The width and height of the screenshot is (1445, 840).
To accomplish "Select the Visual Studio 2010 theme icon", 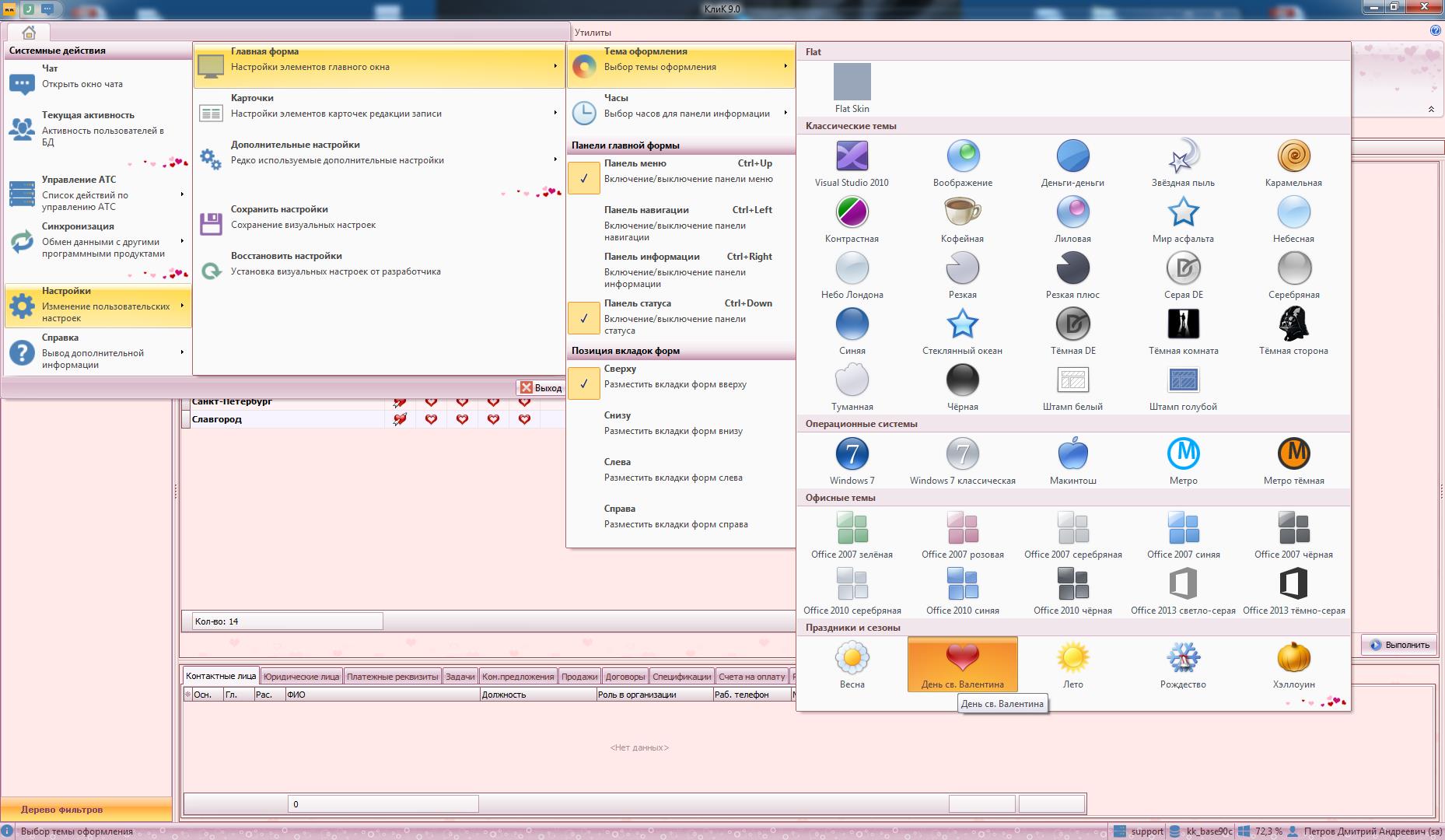I will 852,156.
